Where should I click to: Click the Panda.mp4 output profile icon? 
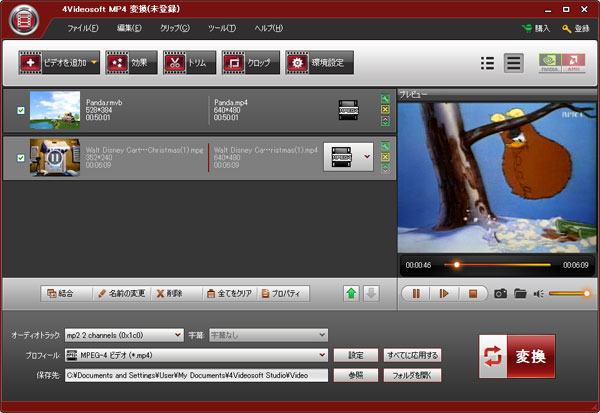coord(348,110)
